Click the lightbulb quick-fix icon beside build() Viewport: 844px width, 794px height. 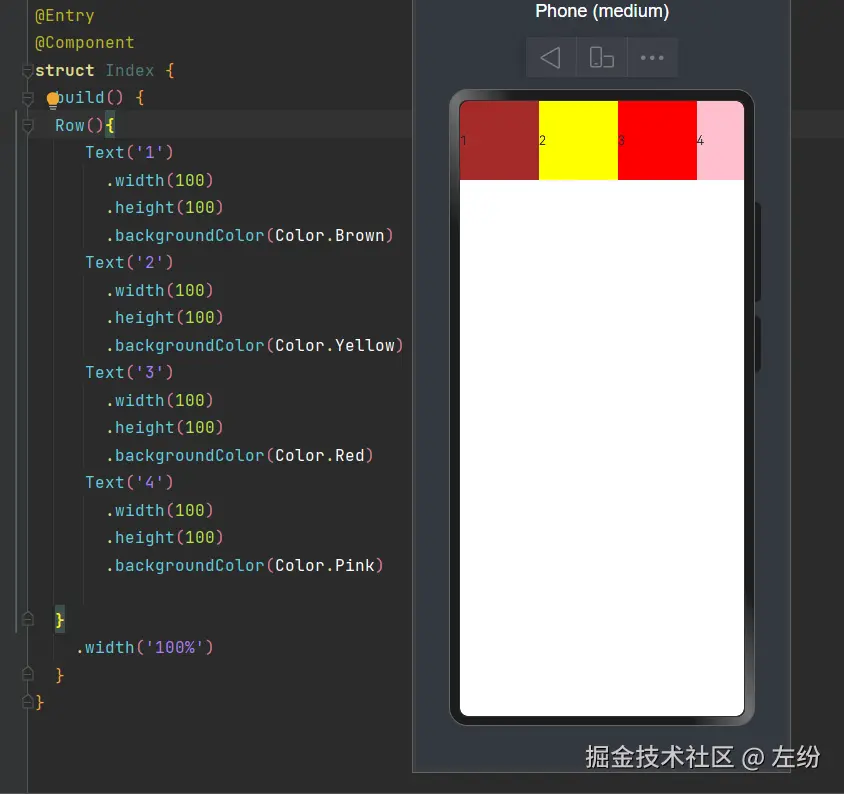[x=53, y=100]
